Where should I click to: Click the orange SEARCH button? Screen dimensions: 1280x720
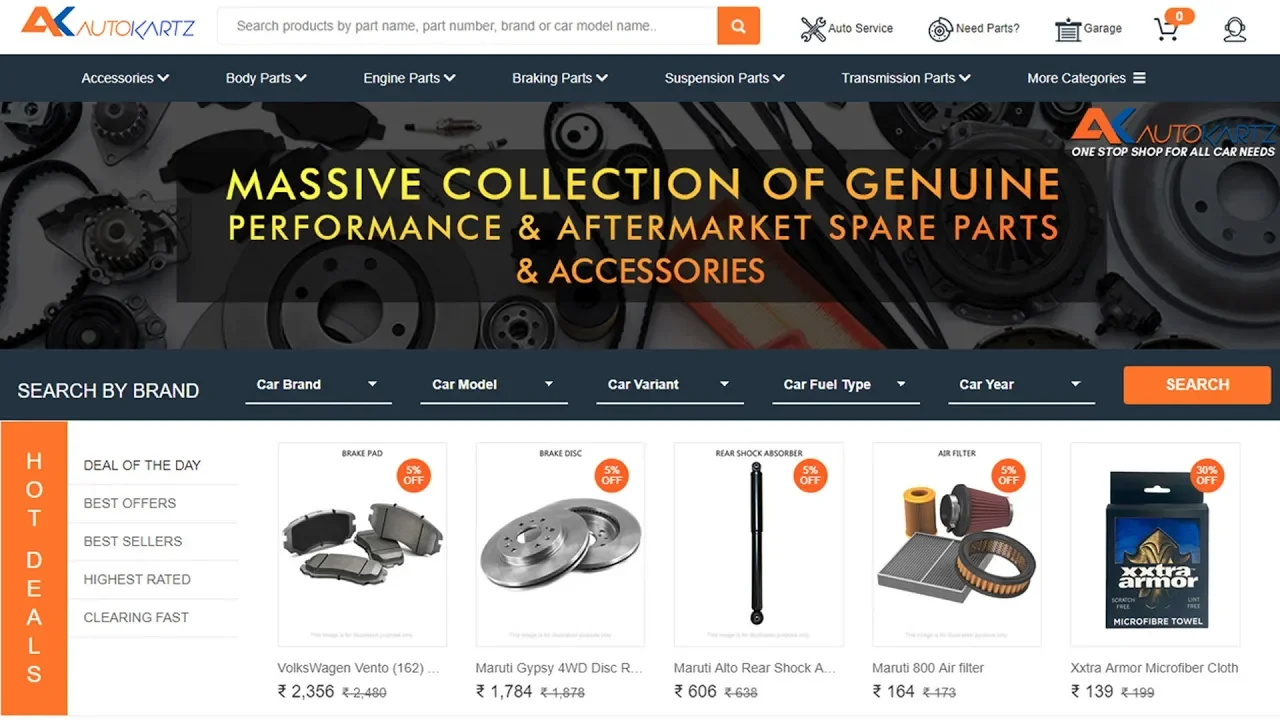point(1197,385)
